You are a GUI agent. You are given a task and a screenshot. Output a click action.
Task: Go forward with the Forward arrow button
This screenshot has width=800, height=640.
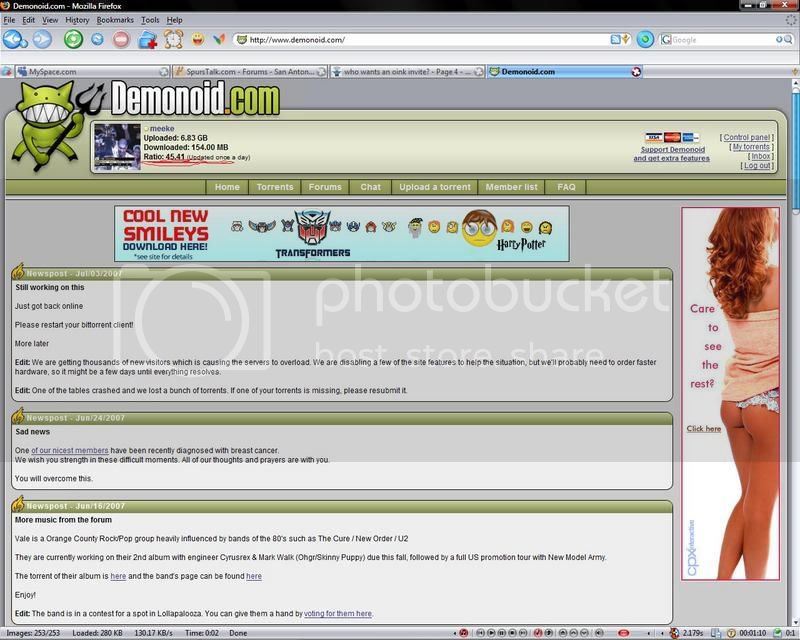pos(42,39)
